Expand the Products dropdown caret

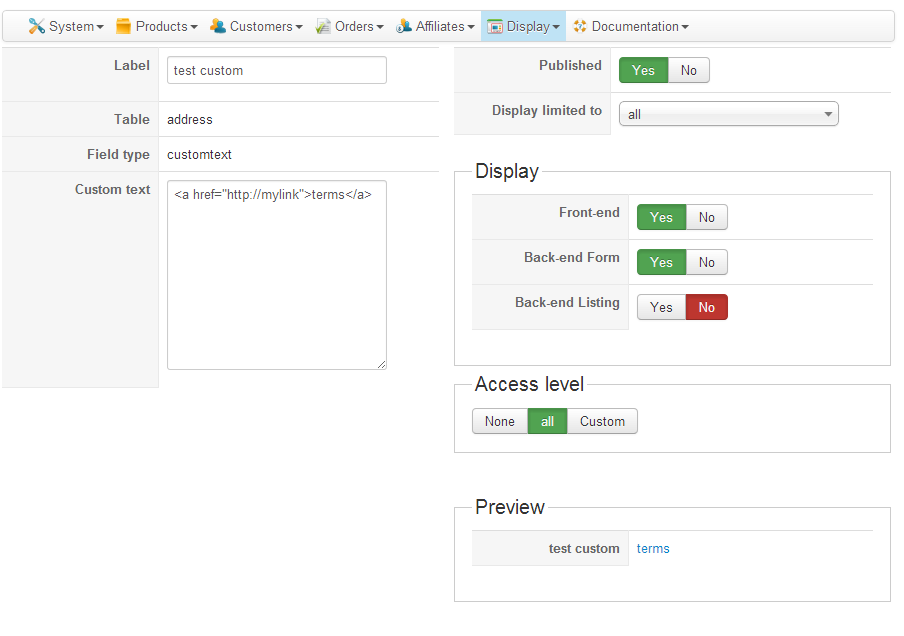coord(194,27)
